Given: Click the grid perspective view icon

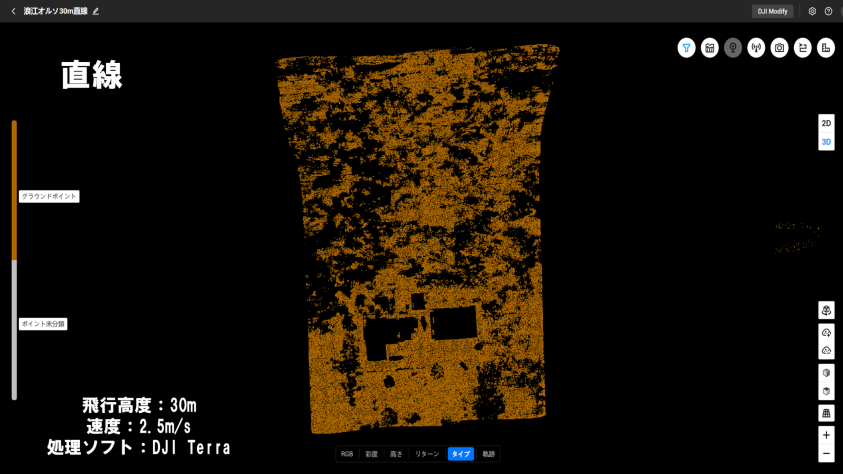Looking at the screenshot, I should 826,413.
